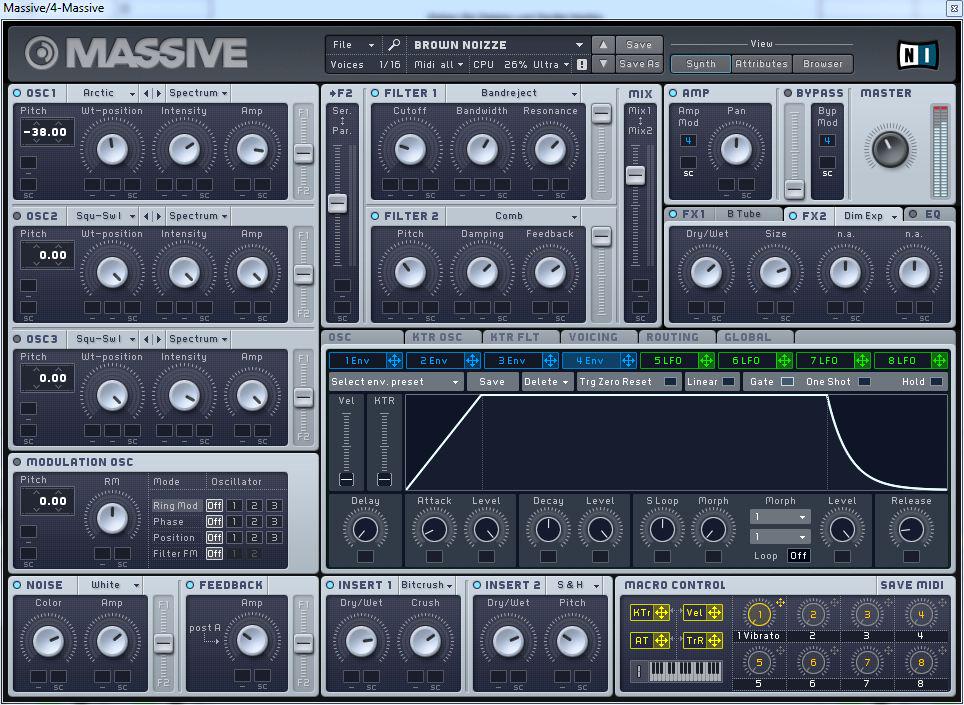This screenshot has width=964, height=705.
Task: Click the envelope Save button
Action: point(492,382)
